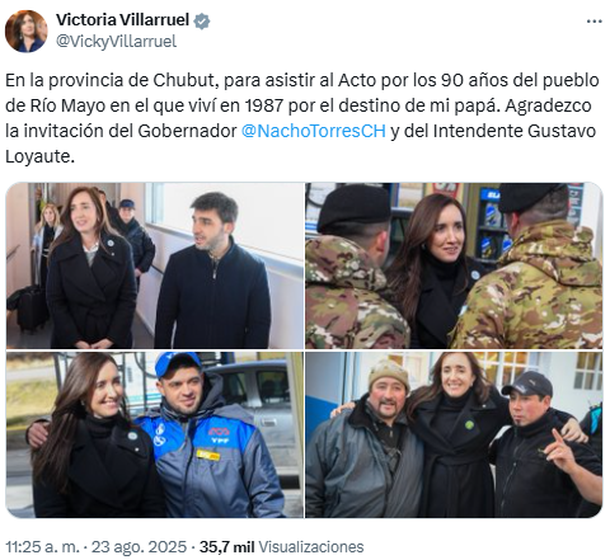Open the top-left airport photo

(155, 265)
